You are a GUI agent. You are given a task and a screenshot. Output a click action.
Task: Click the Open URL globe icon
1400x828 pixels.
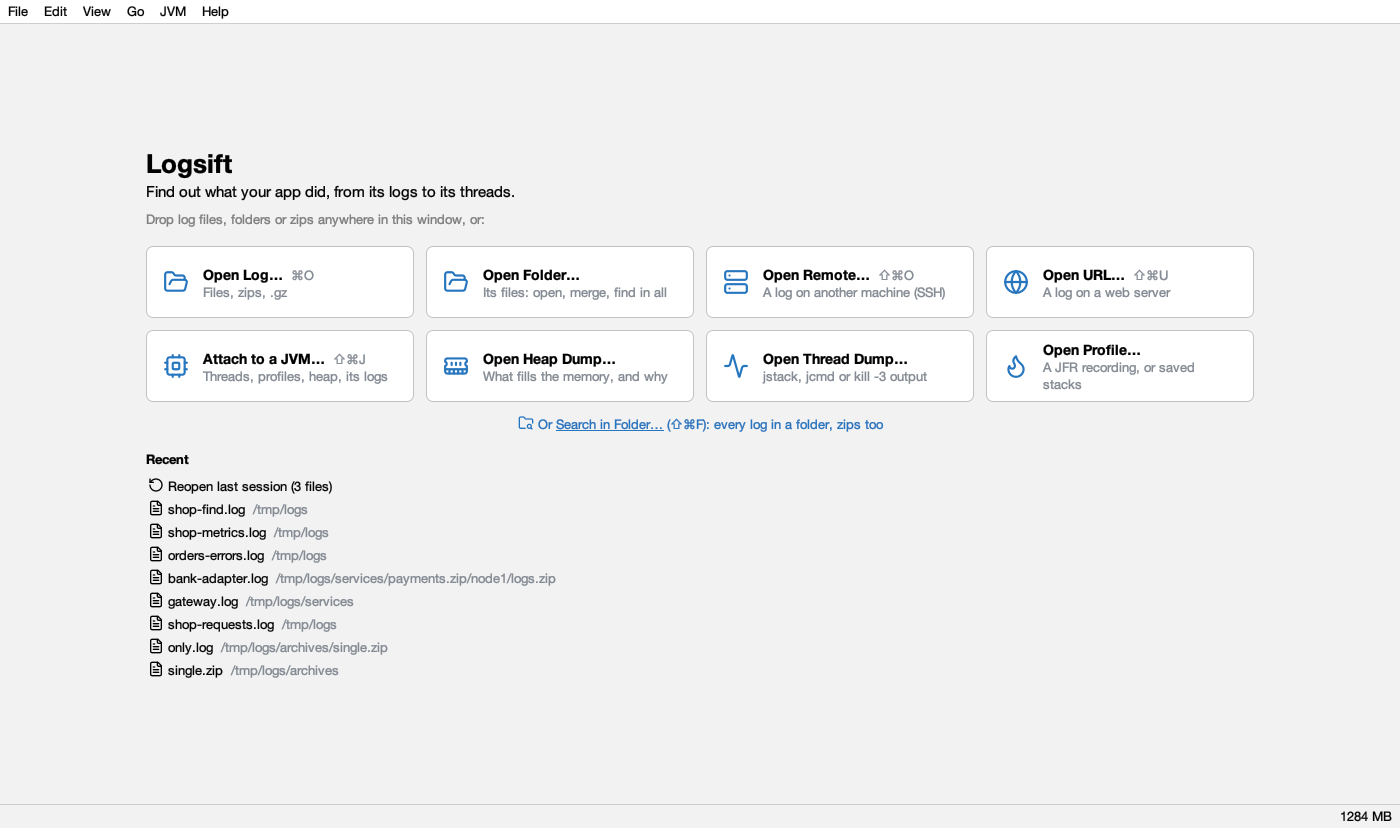pos(1016,282)
